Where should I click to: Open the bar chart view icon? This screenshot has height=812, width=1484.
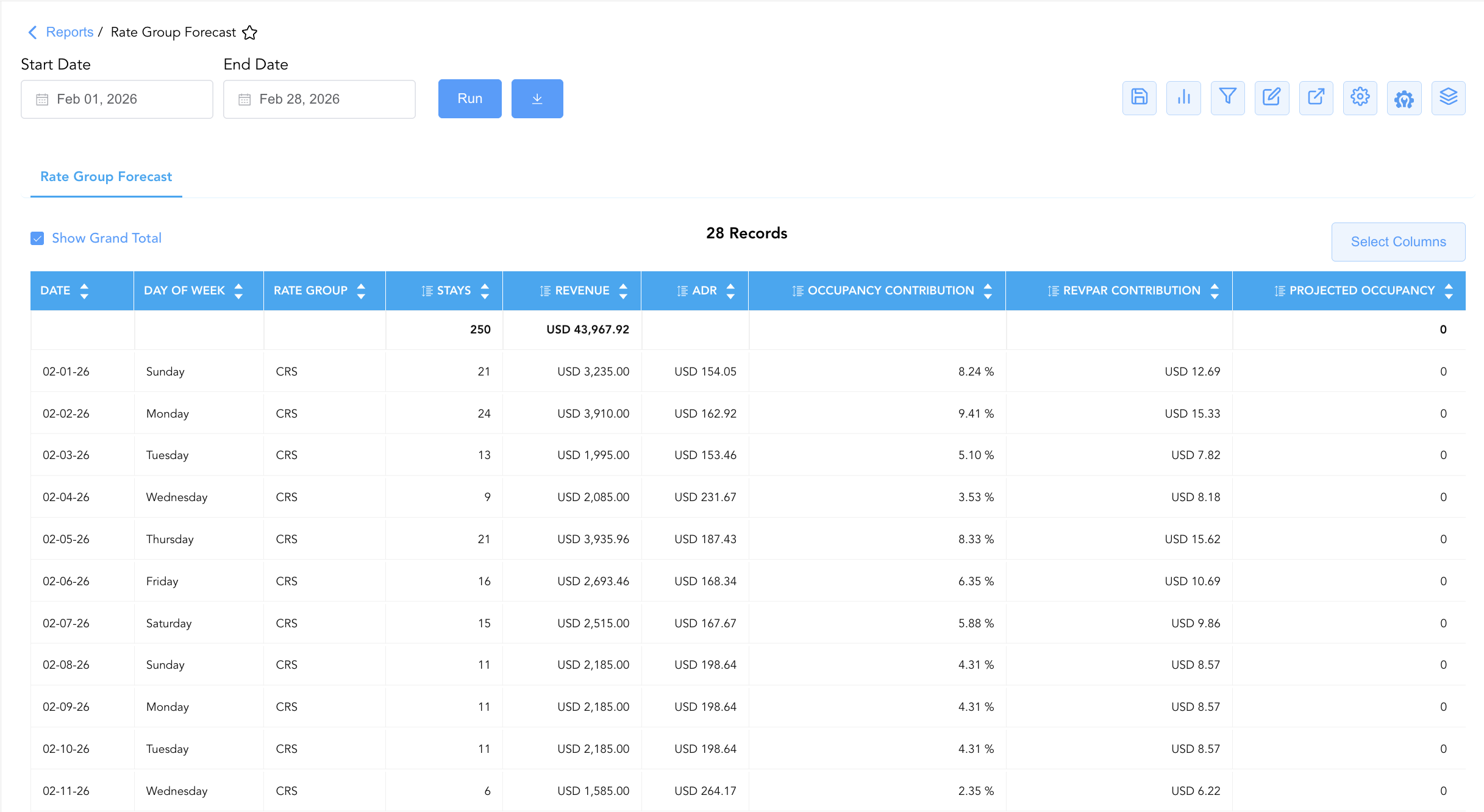click(1183, 98)
